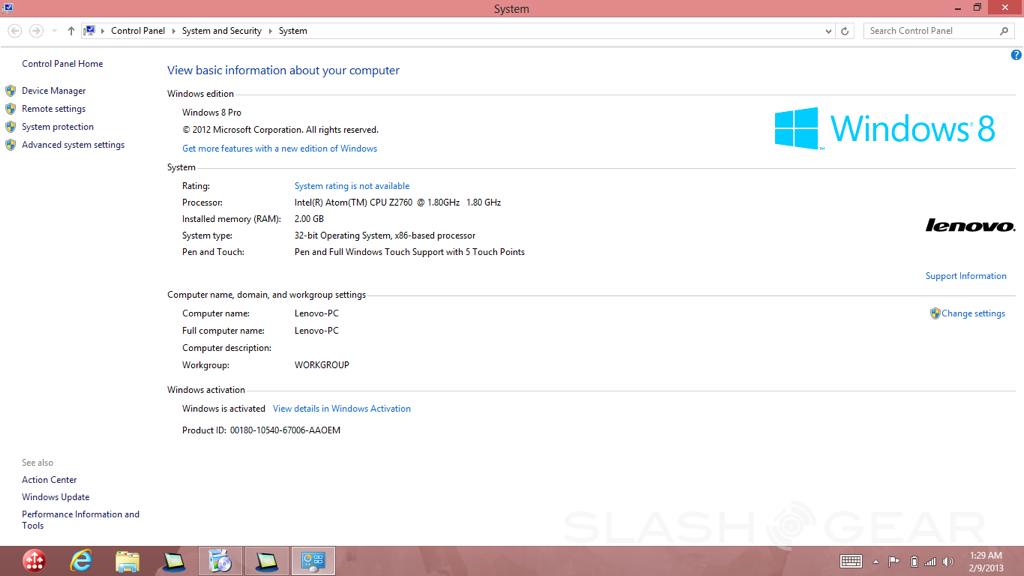Click inside the Search Control Panel field
The width and height of the screenshot is (1024, 576).
(x=930, y=31)
